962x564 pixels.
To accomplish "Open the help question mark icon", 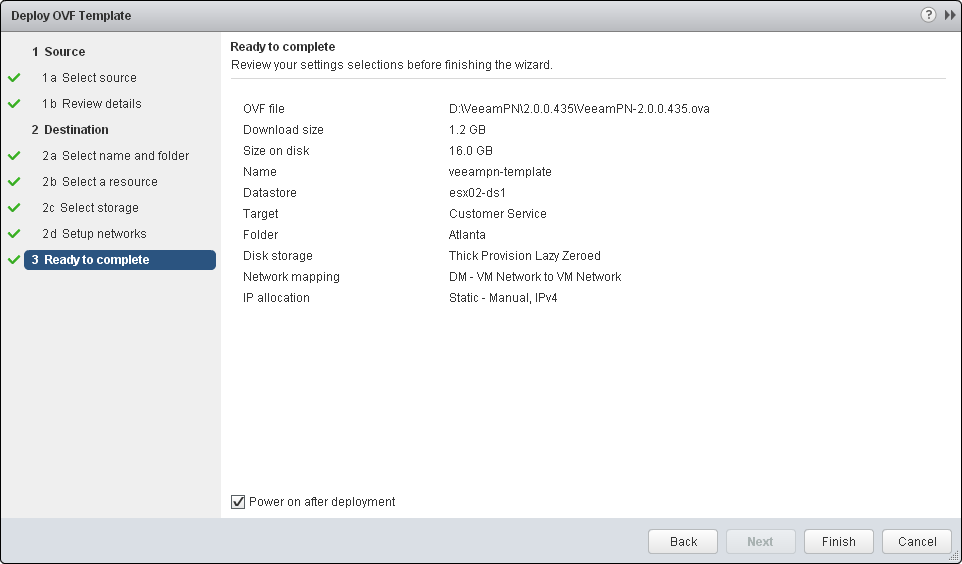I will click(x=929, y=15).
